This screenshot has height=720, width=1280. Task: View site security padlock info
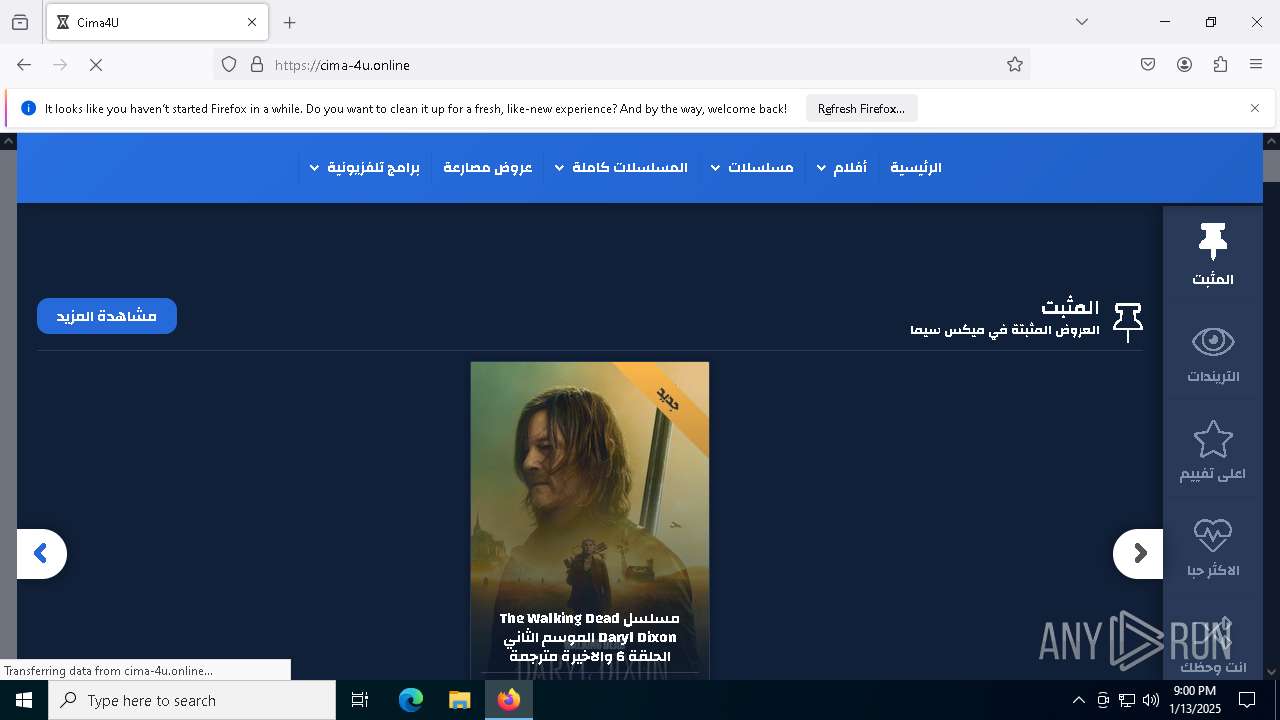[x=257, y=65]
